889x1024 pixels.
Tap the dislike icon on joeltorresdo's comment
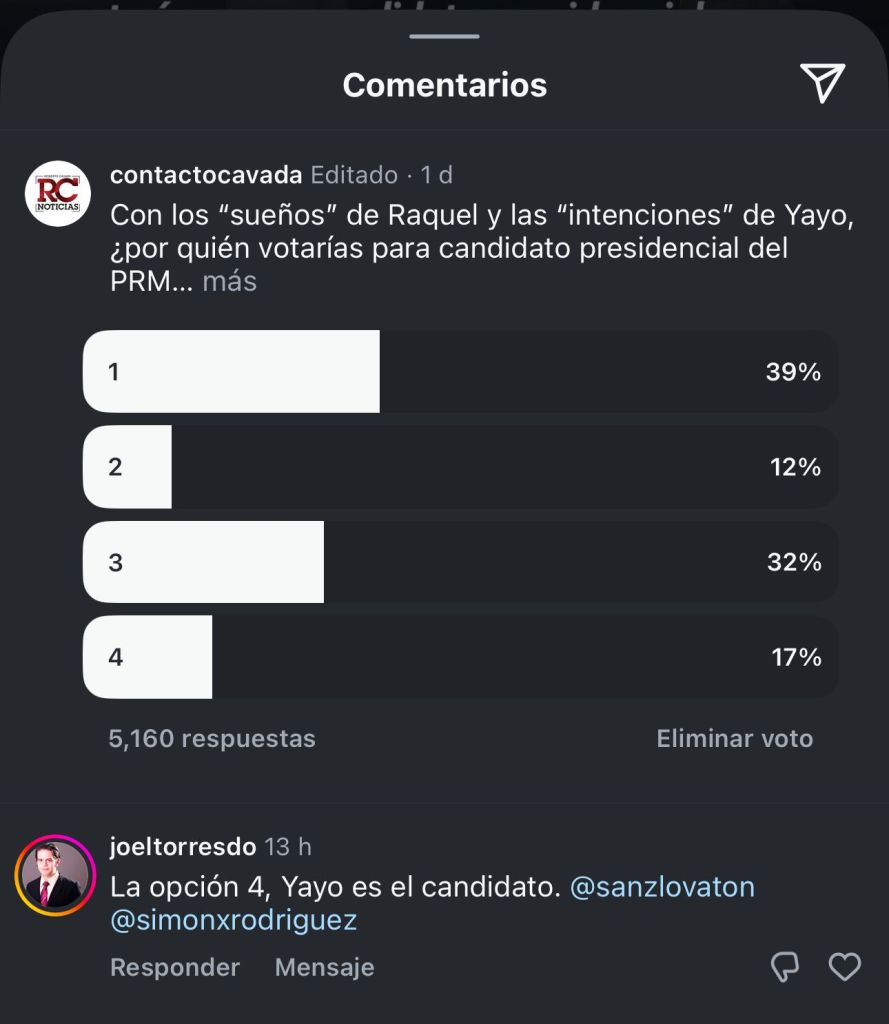785,966
